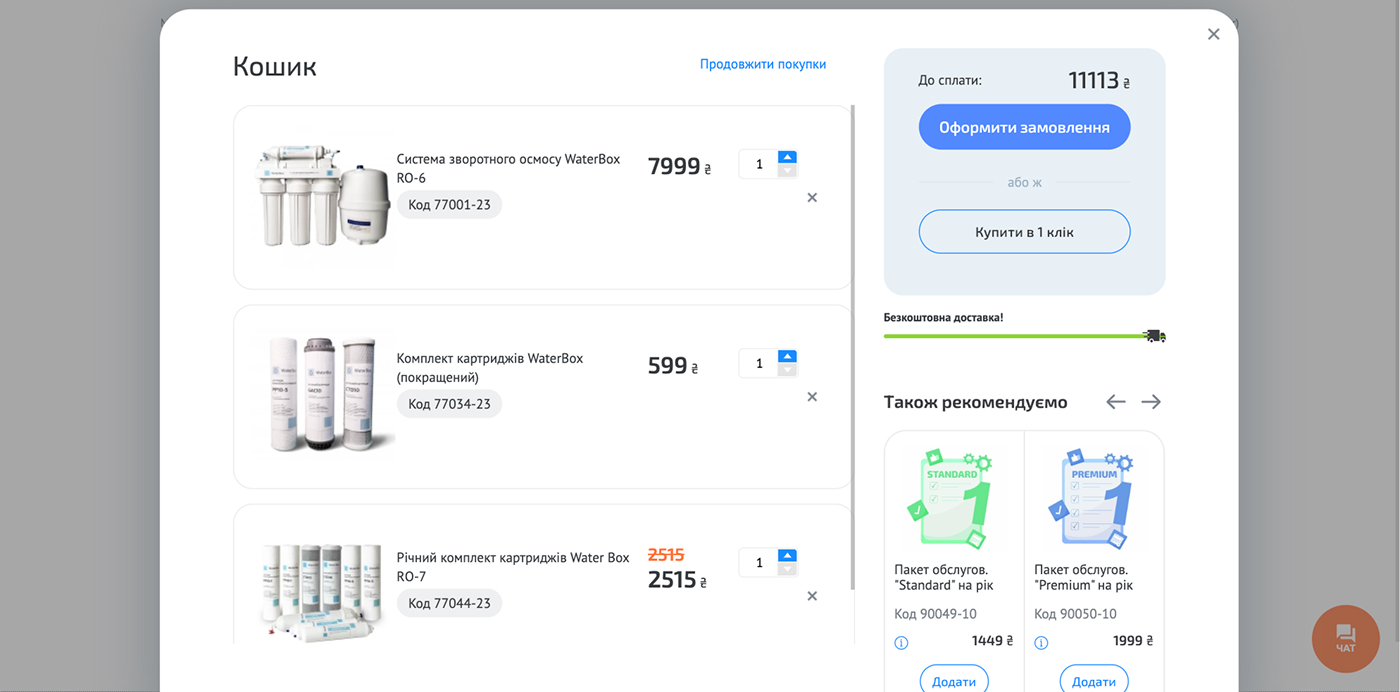The image size is (1400, 692).
Task: Decrease quantity of WaterBox RO-6 system
Action: click(x=787, y=171)
